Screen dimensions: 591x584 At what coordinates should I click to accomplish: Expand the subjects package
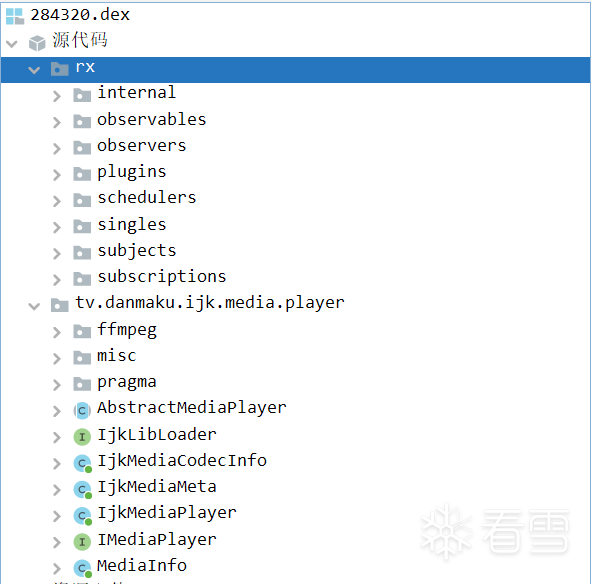(x=57, y=253)
